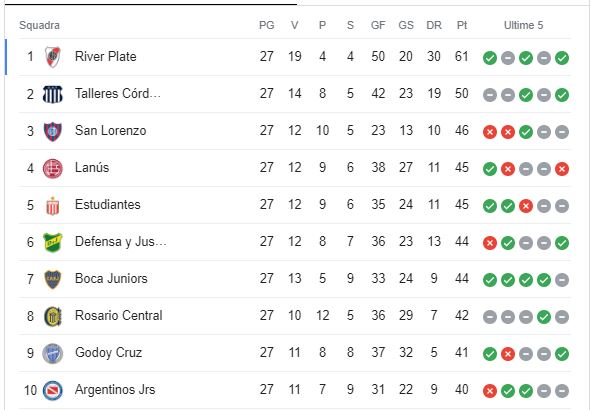The height and width of the screenshot is (410, 591).
Task: Click the Defensa y Justicia crest
Action: 52,242
